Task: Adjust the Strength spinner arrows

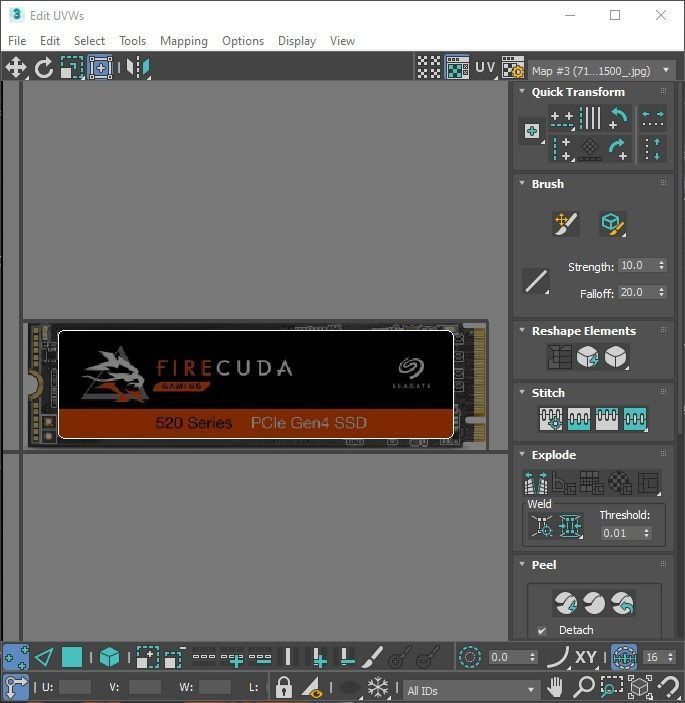Action: click(x=662, y=265)
